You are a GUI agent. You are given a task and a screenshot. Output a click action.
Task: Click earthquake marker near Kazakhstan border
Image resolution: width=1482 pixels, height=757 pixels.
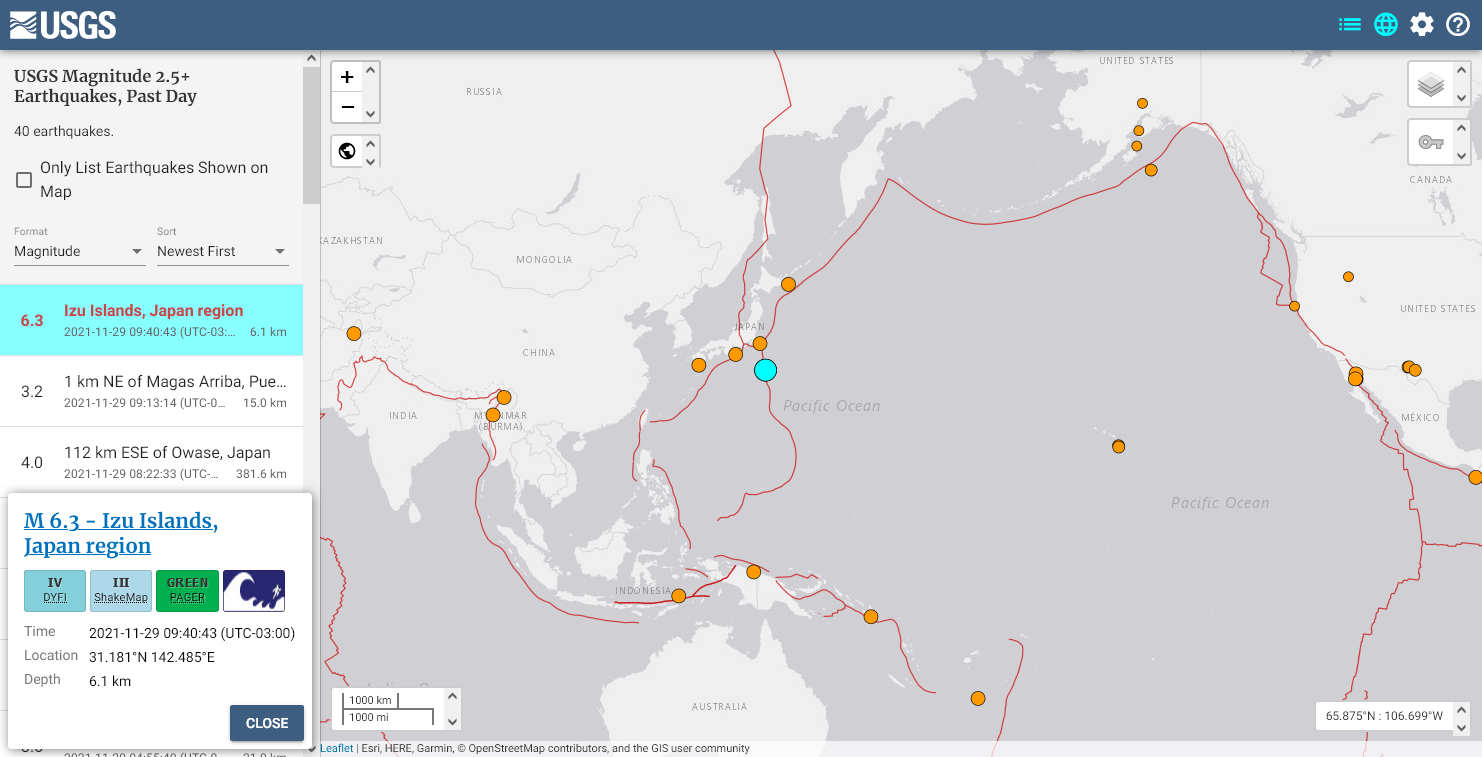point(353,334)
